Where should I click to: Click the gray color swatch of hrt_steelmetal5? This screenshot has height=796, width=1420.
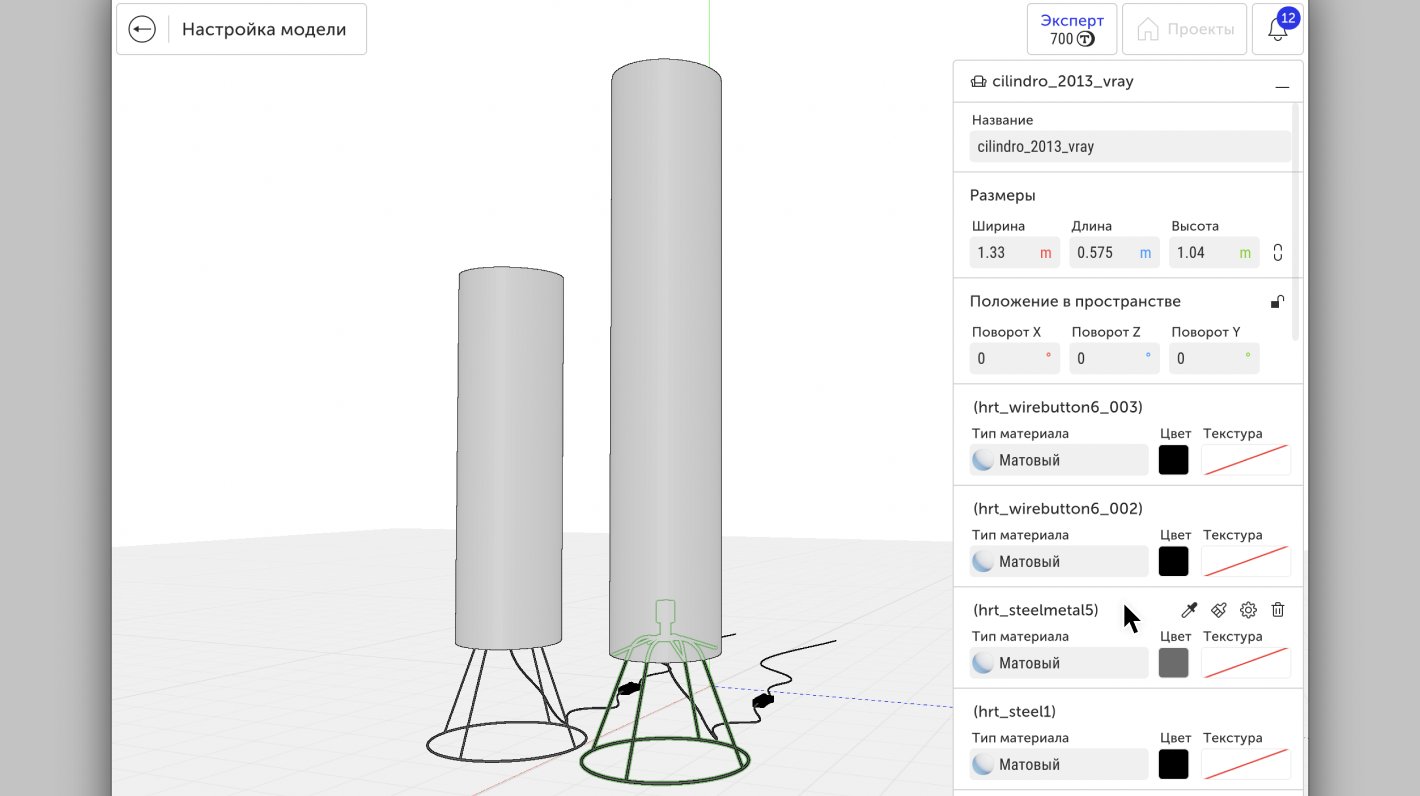click(x=1173, y=663)
